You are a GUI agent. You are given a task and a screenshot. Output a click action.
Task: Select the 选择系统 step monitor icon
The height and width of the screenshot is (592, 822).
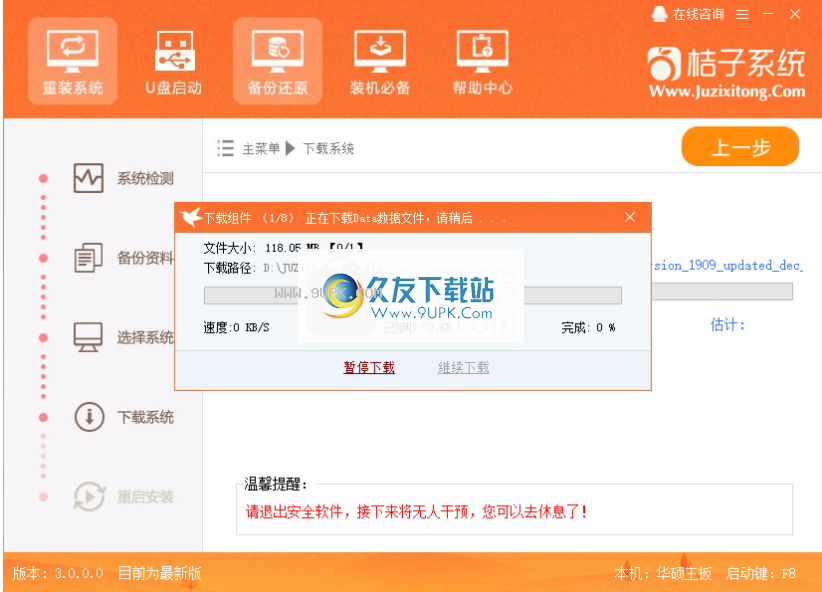(x=88, y=337)
